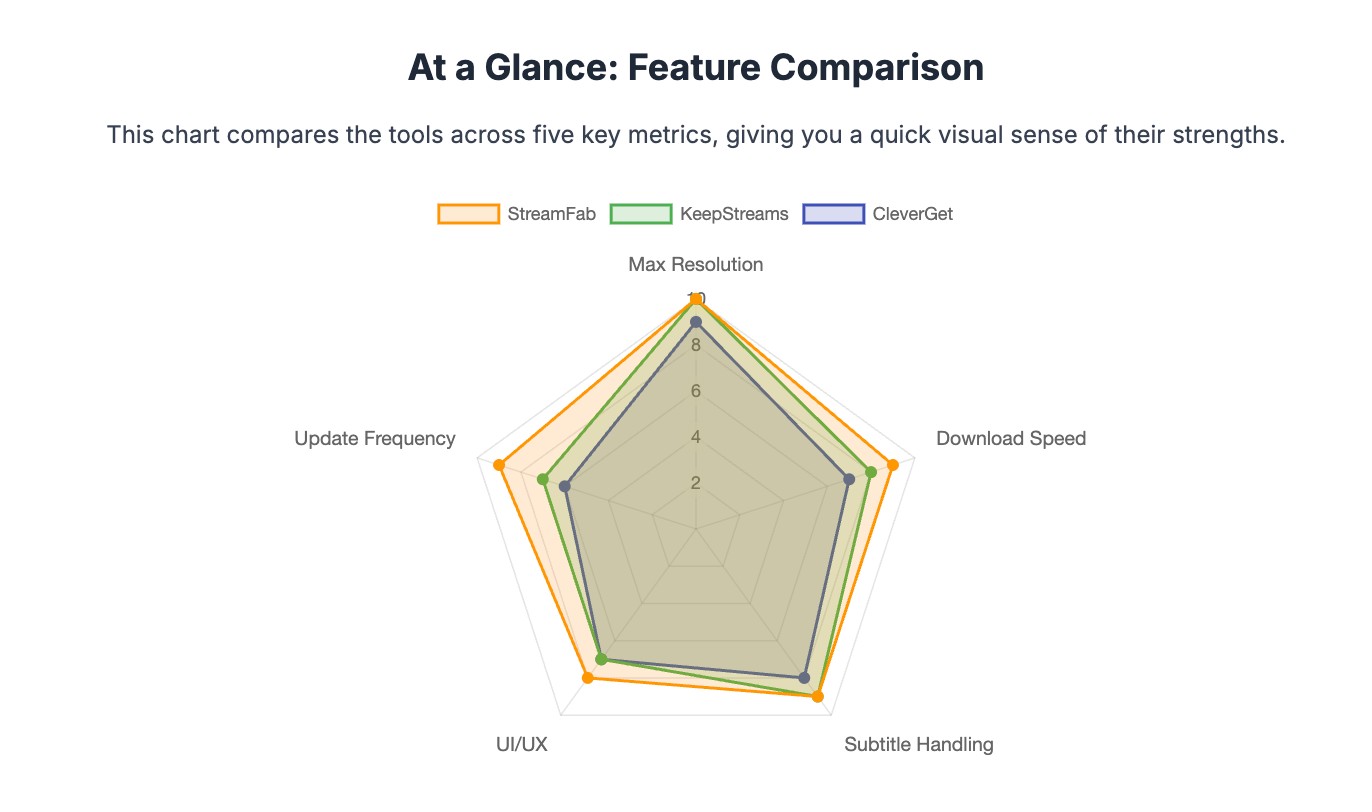Click the StreamFab legend text label
The width and height of the screenshot is (1372, 812).
tap(552, 214)
